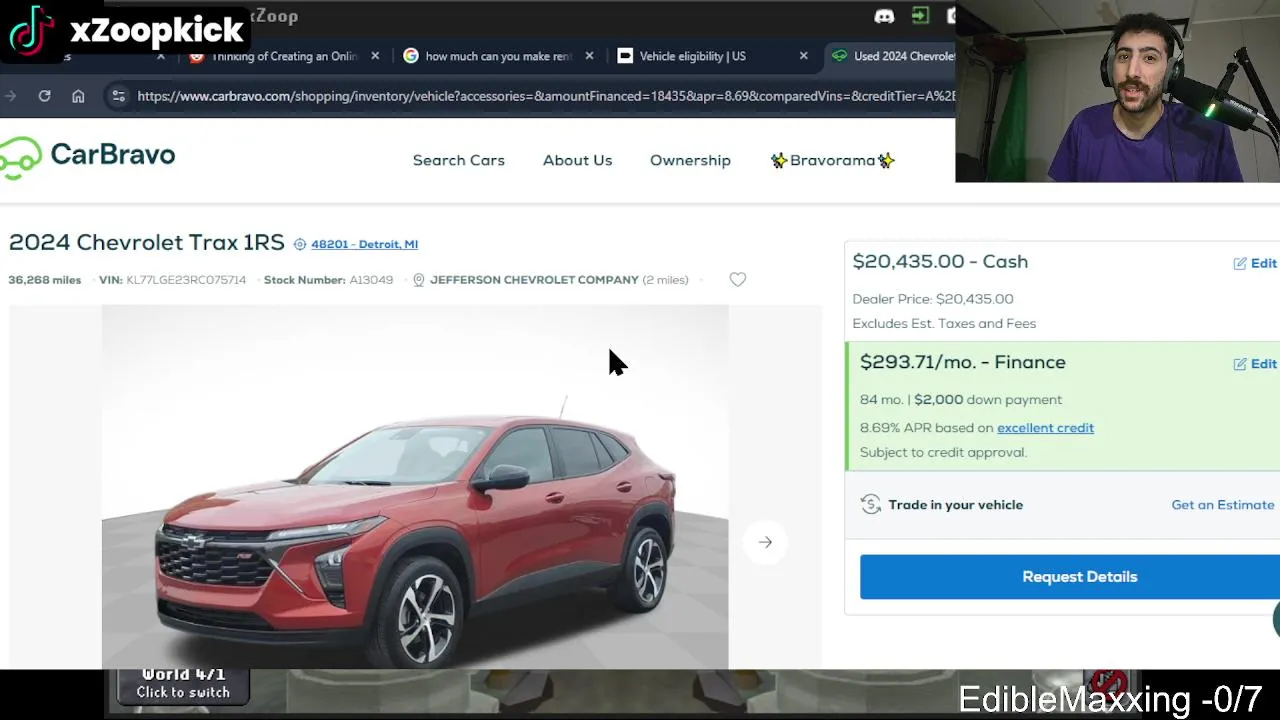Viewport: 1280px width, 720px height.
Task: Go to the browser home page
Action: 78,96
